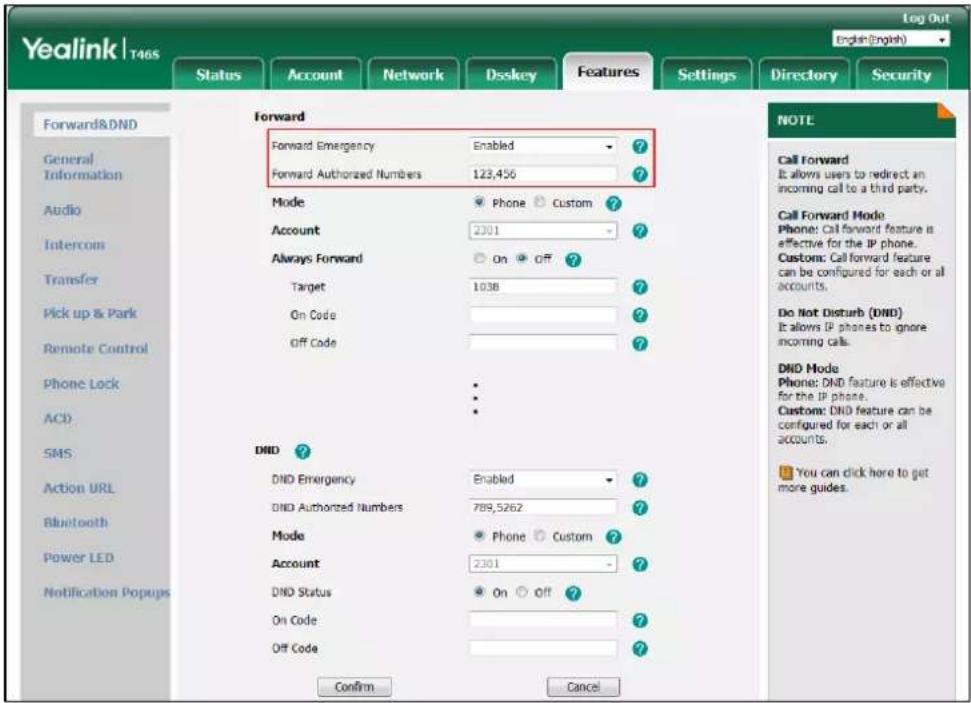
Task: Switch to the Network tab
Action: click(x=413, y=75)
